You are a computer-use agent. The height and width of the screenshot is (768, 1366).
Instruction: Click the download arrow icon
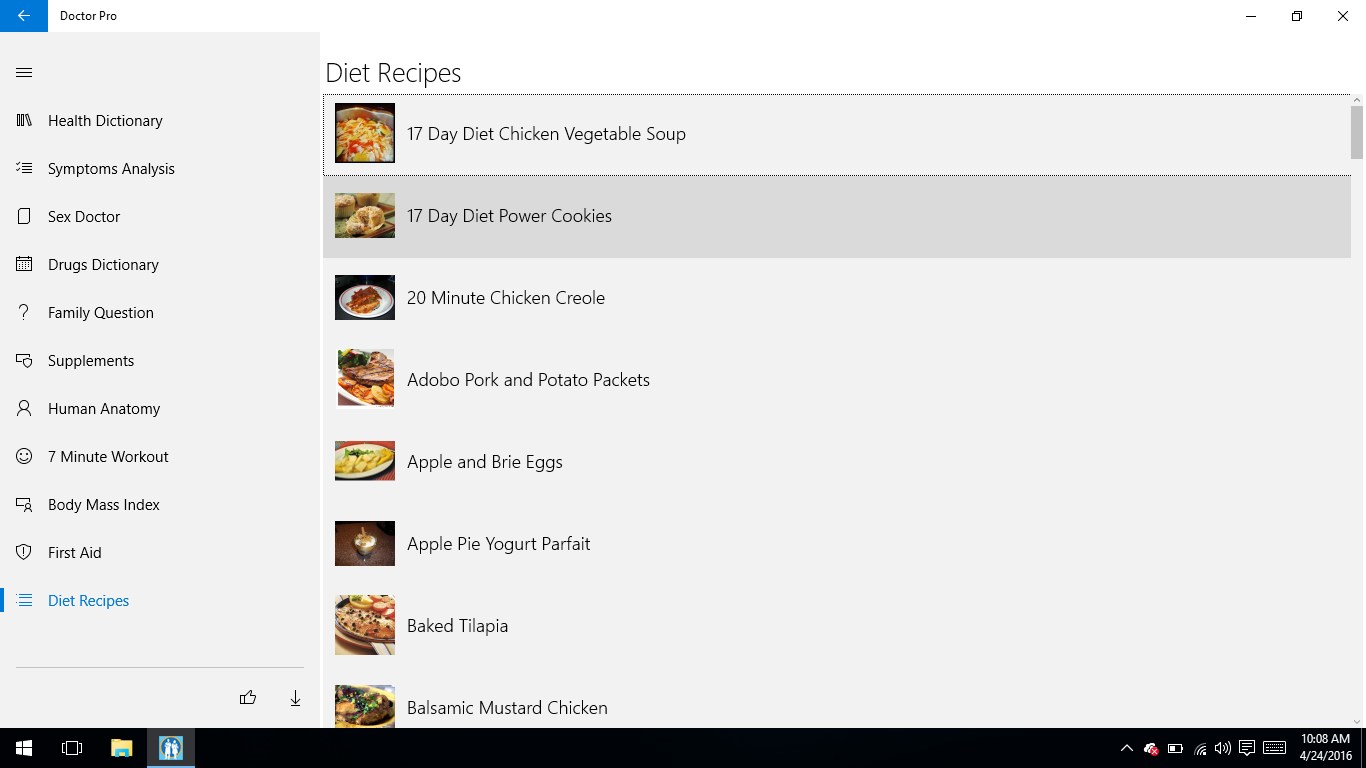point(295,698)
